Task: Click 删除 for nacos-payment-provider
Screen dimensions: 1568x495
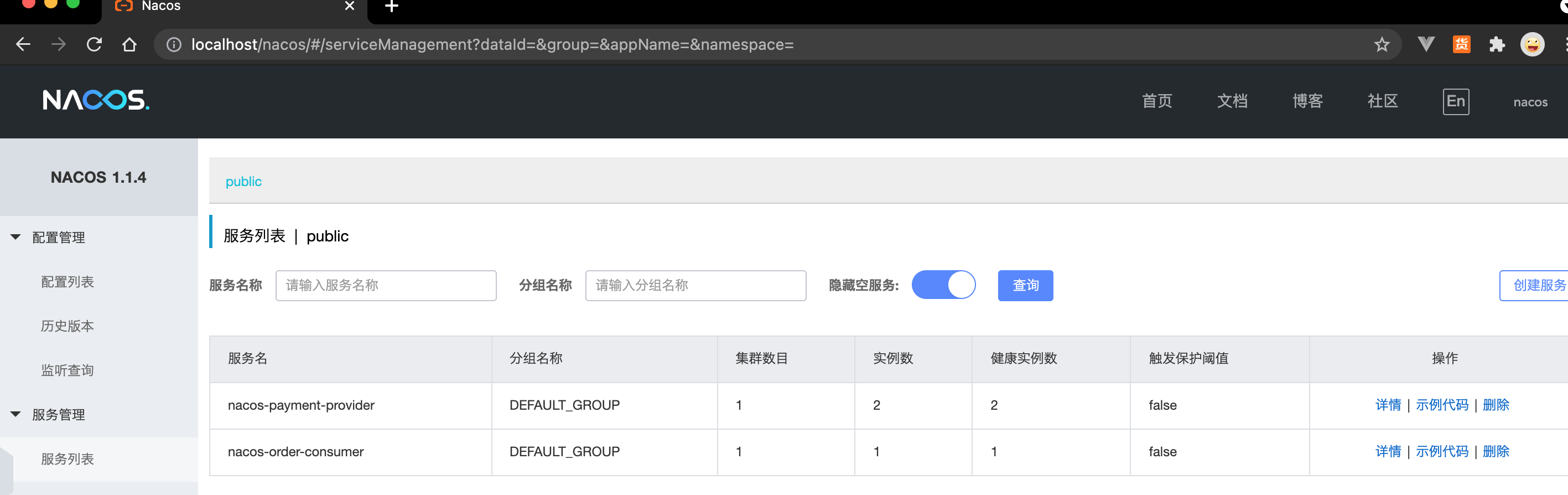Action: coord(1496,405)
